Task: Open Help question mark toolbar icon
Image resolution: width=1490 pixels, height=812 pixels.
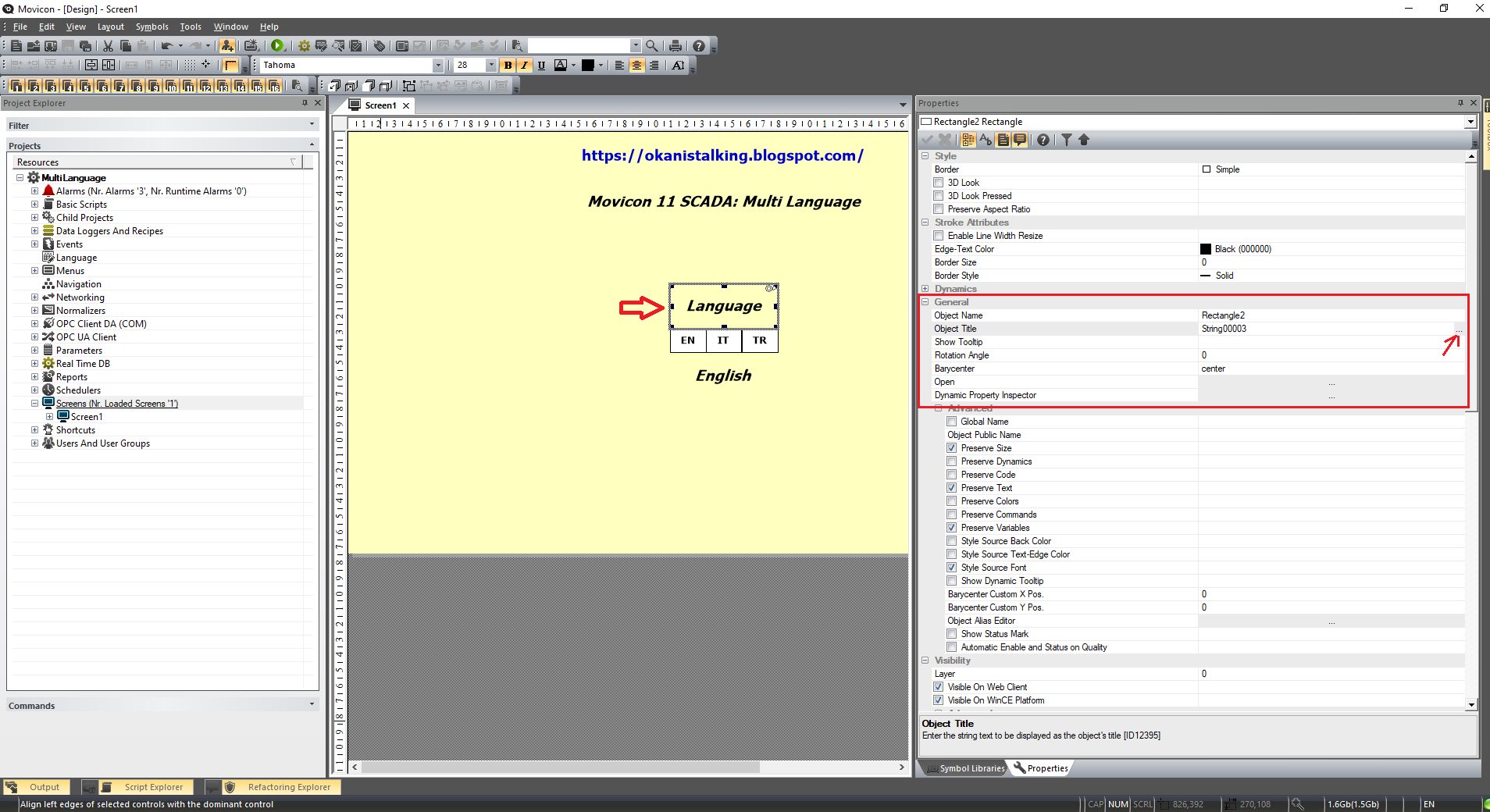Action: tap(699, 46)
